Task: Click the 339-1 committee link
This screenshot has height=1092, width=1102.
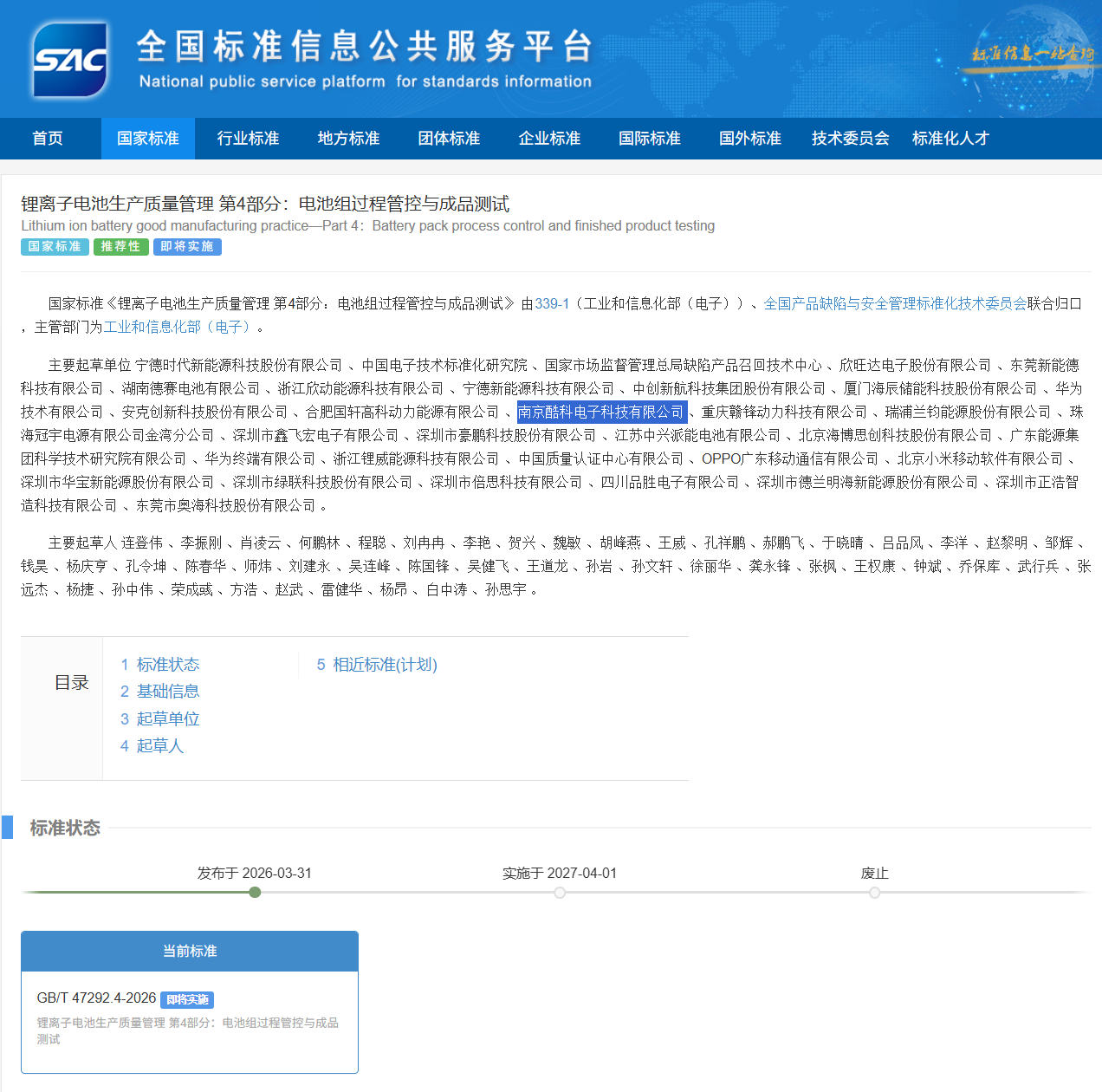Action: (x=552, y=303)
